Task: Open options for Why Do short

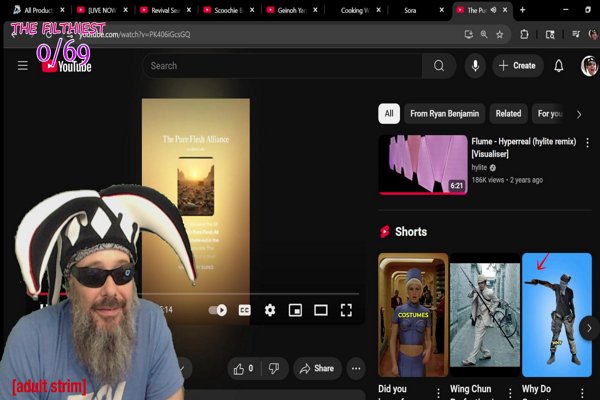Action: click(582, 392)
